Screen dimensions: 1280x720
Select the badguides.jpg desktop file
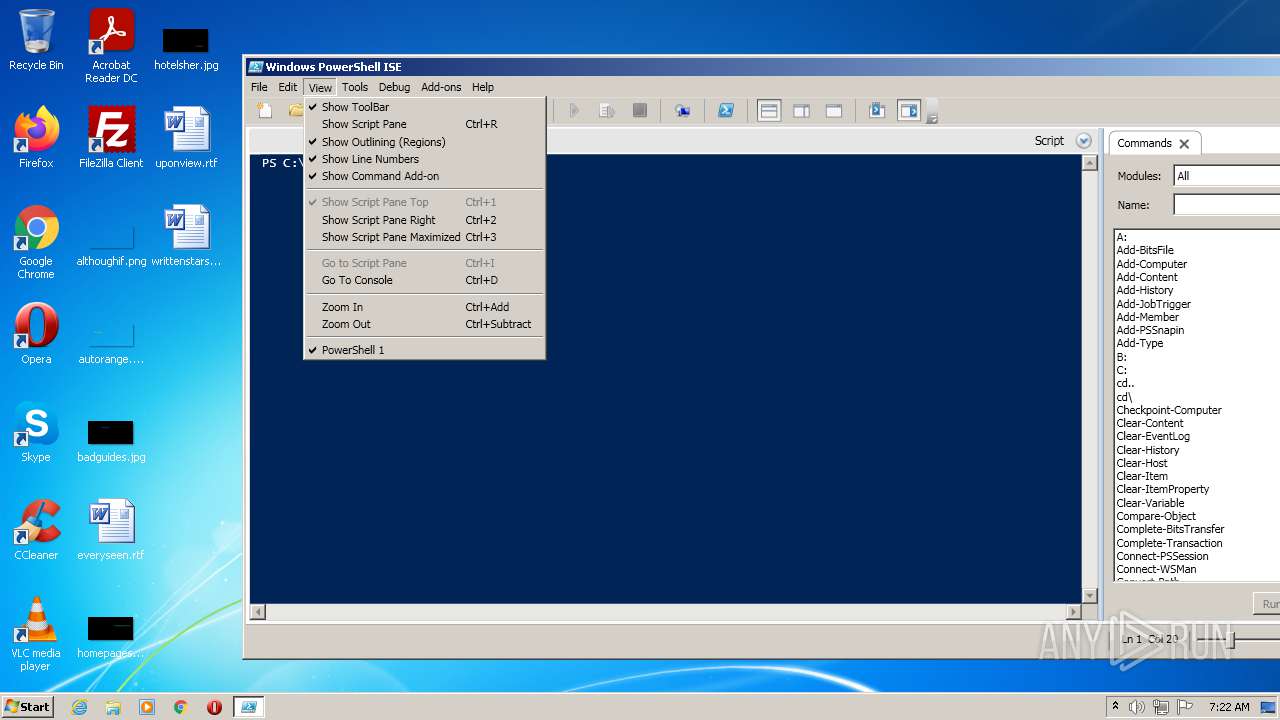tap(111, 439)
